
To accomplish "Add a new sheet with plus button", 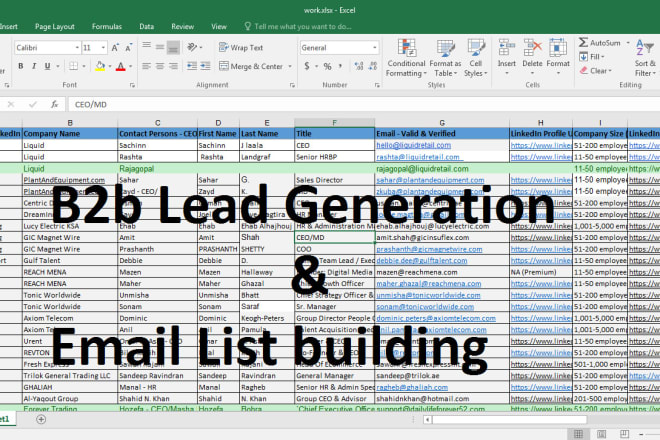I will (x=41, y=419).
